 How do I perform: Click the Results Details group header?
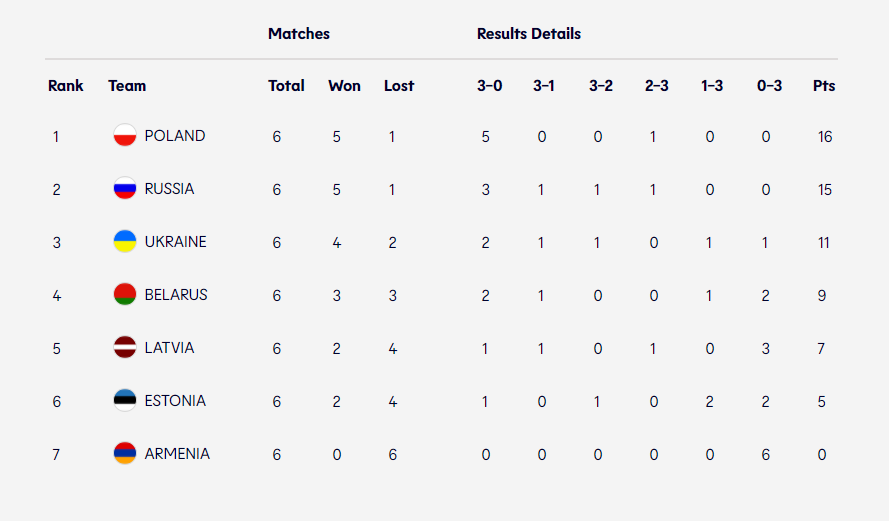(x=528, y=34)
